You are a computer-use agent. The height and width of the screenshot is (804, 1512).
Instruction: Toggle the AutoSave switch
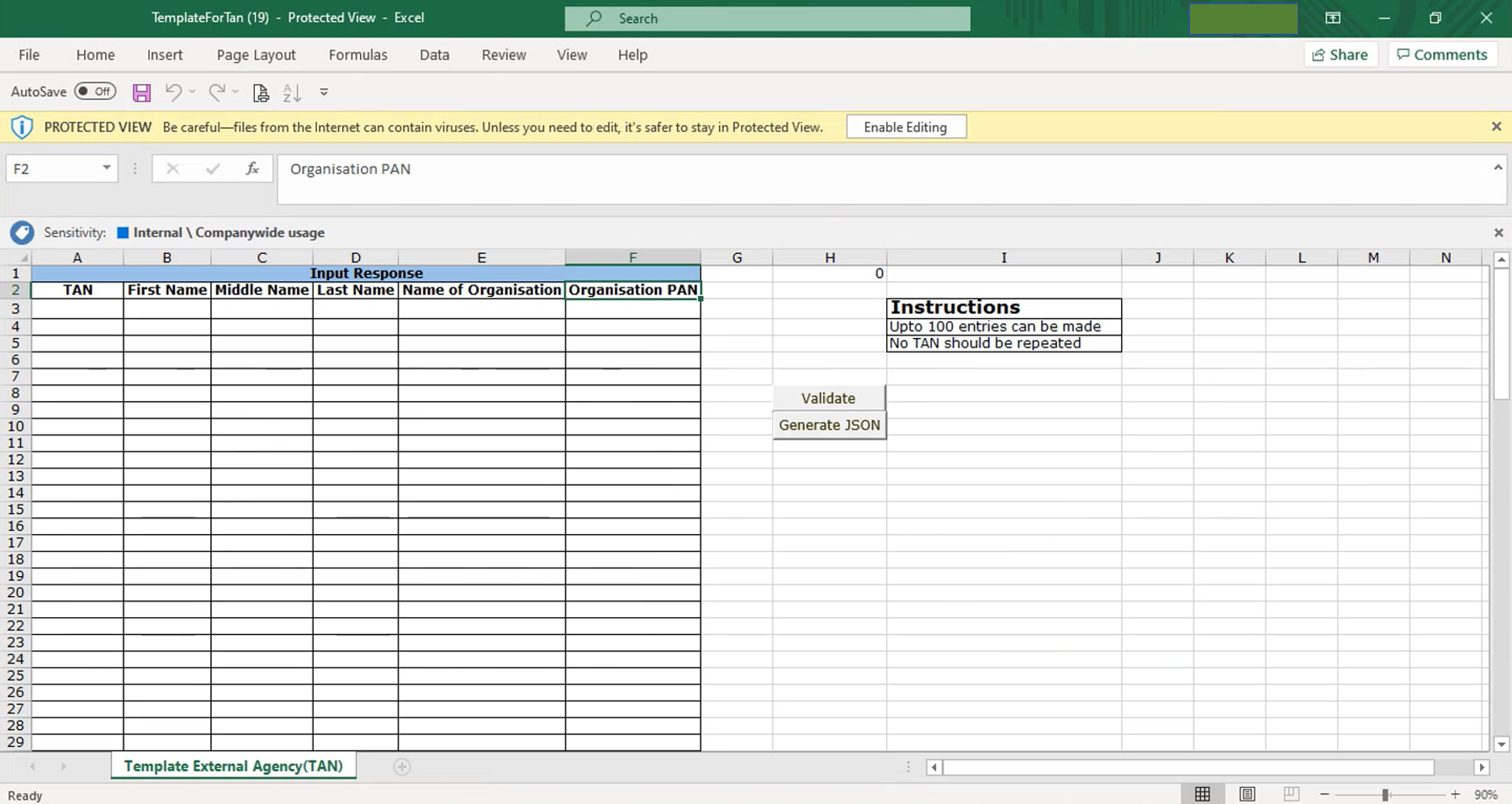point(95,92)
